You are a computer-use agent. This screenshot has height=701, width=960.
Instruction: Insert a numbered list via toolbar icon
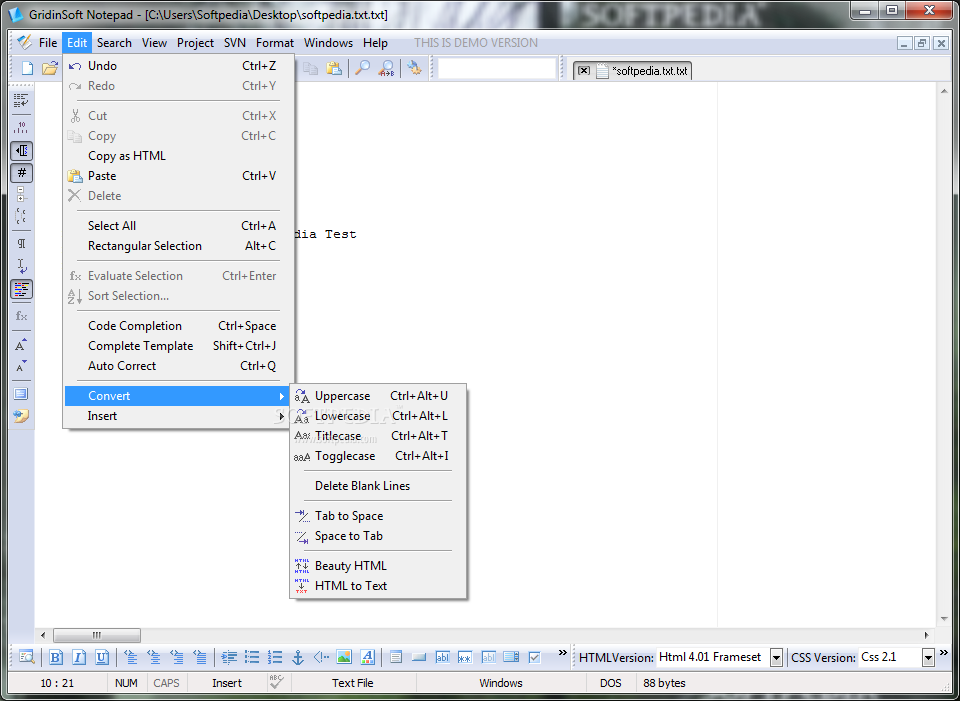pyautogui.click(x=275, y=658)
